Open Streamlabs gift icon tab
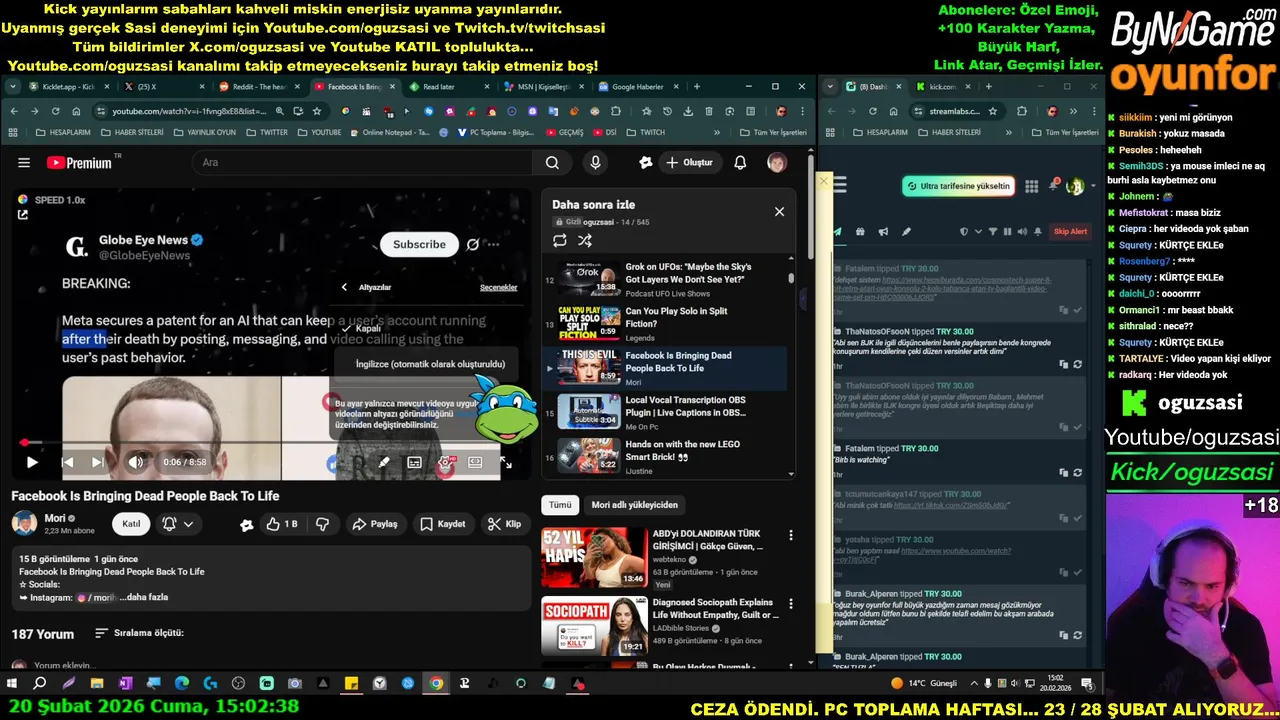The image size is (1280, 720). 860,232
